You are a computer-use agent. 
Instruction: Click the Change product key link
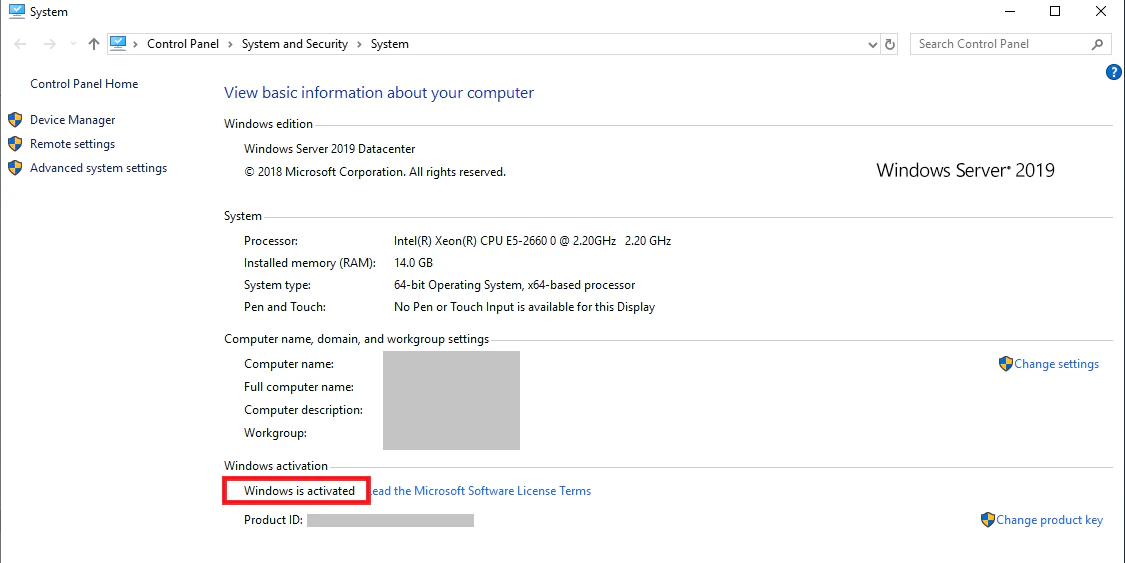1049,520
